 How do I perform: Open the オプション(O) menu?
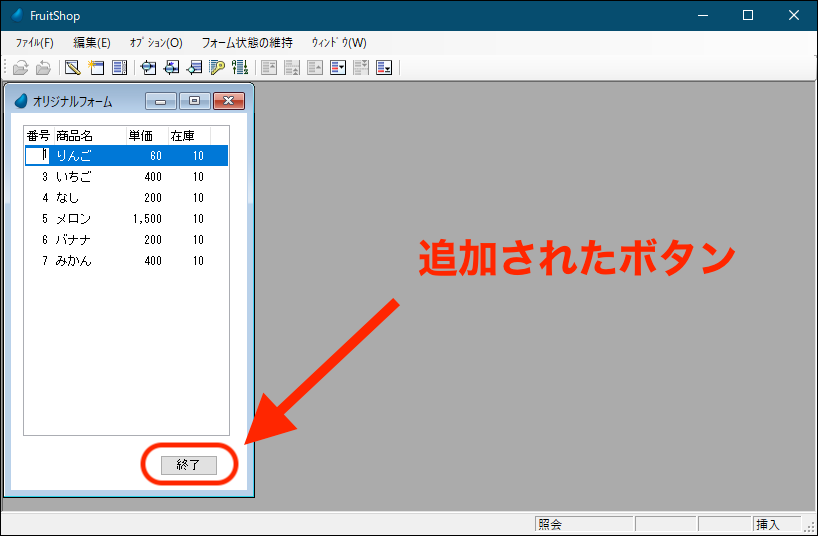point(156,43)
